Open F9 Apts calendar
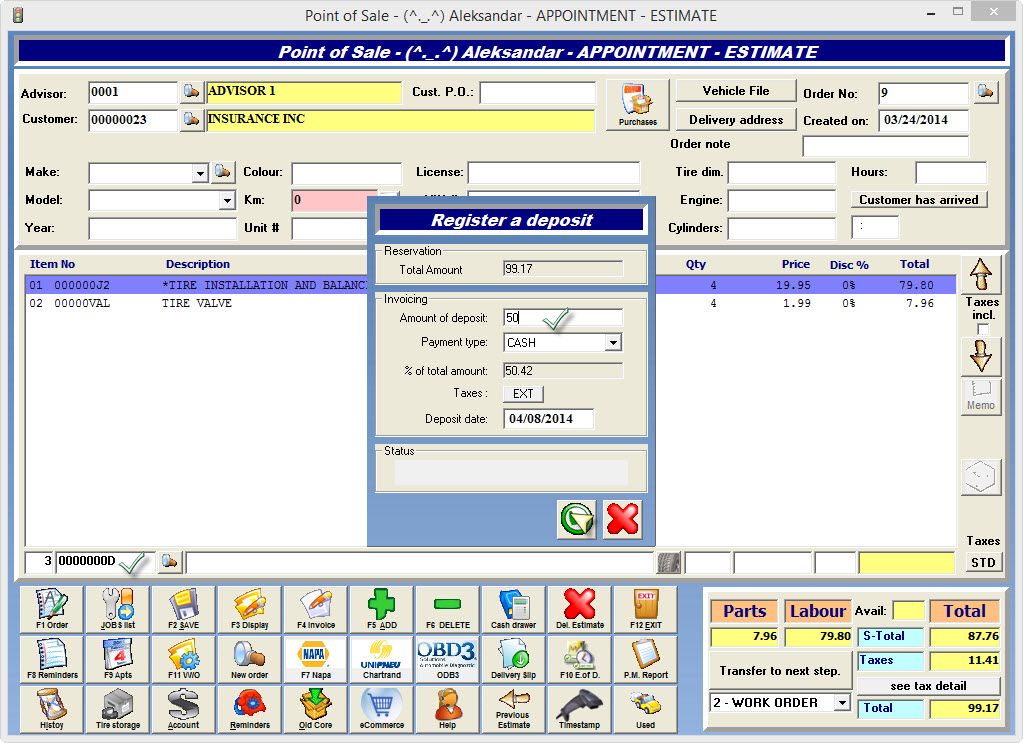Image resolution: width=1023 pixels, height=743 pixels. (x=117, y=659)
